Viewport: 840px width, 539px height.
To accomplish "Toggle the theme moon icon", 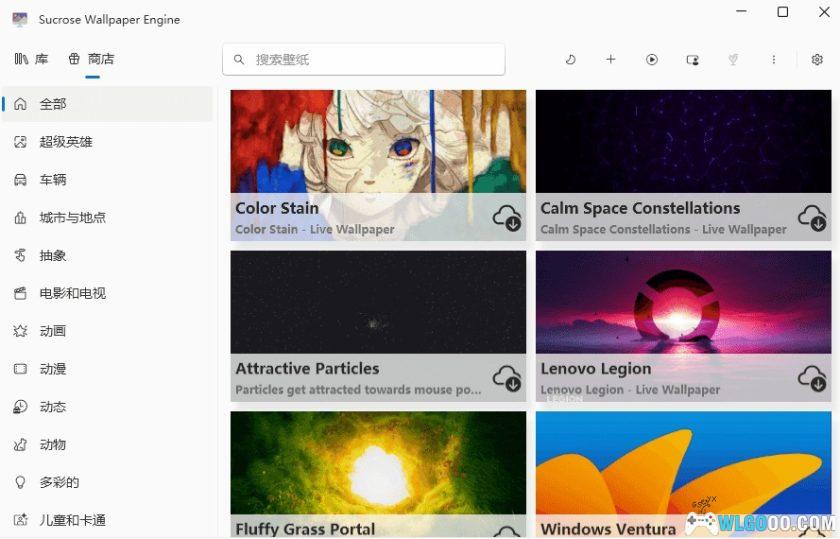I will (x=571, y=59).
